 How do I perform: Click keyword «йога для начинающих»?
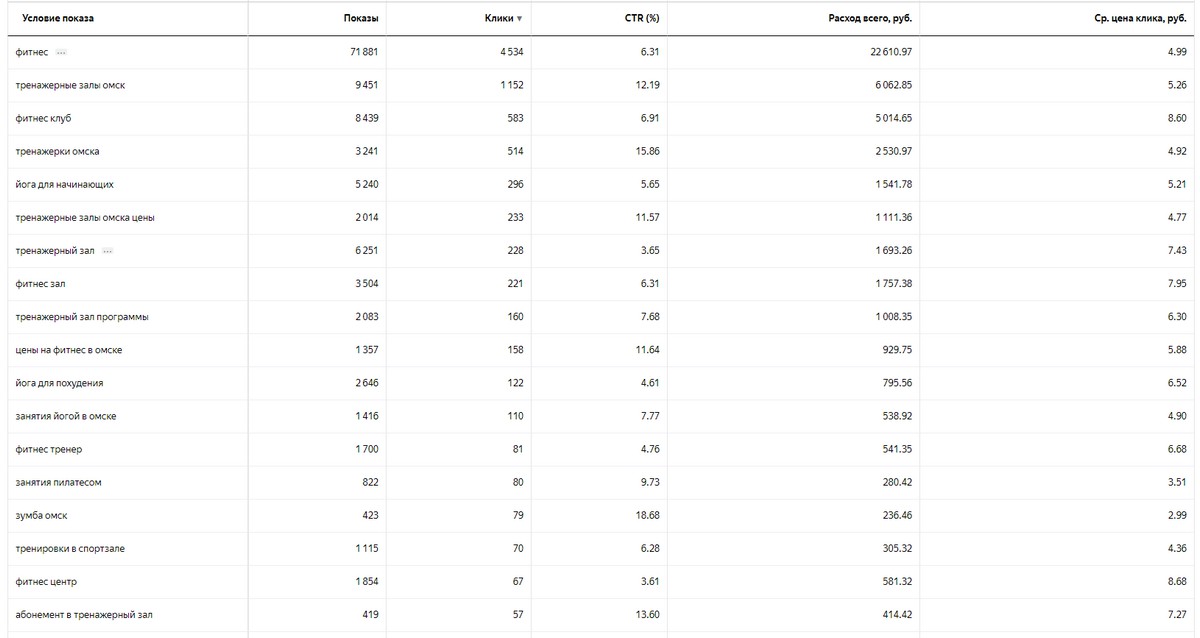tap(64, 184)
